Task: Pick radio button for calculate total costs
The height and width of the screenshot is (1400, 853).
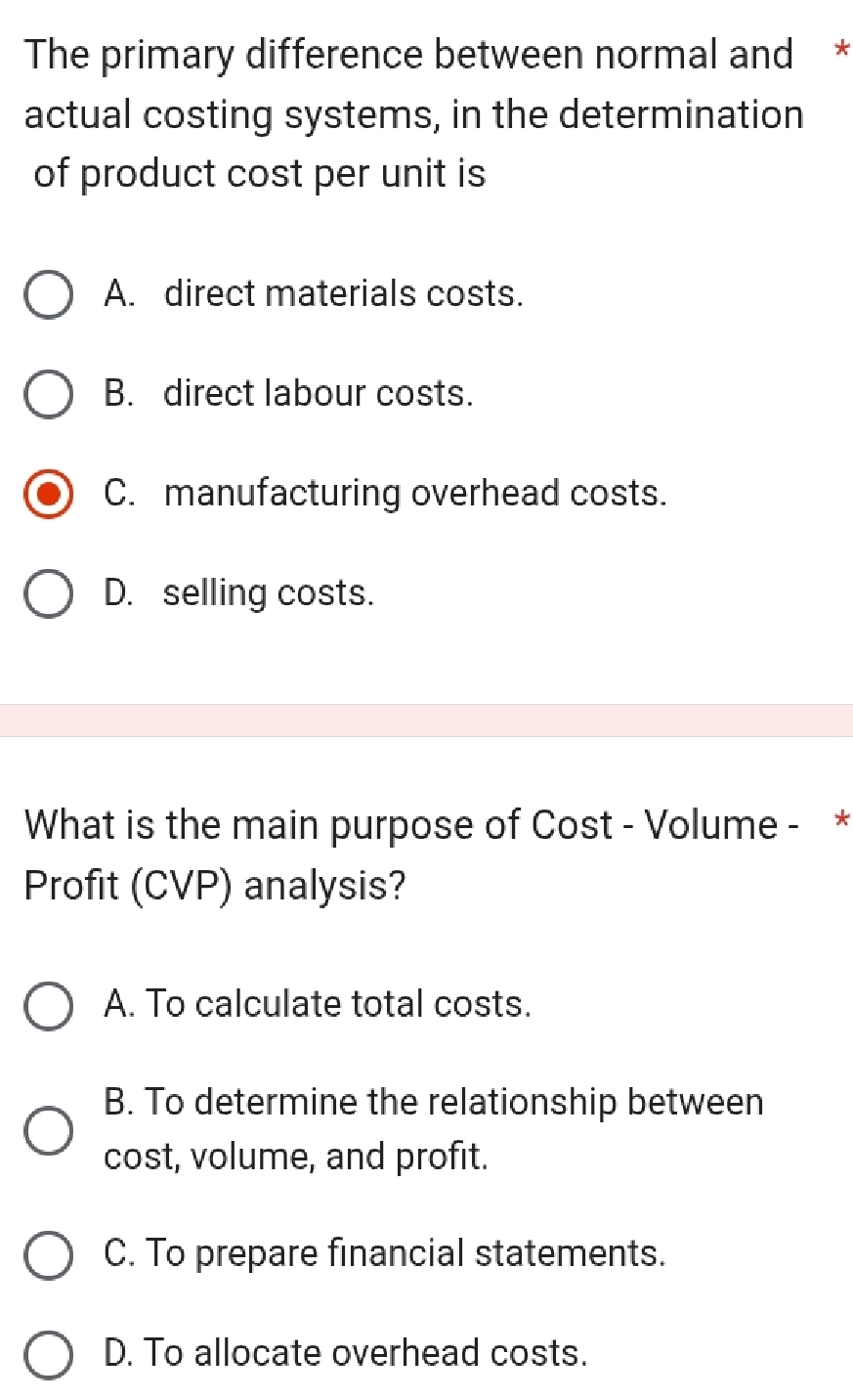Action: click(48, 1006)
